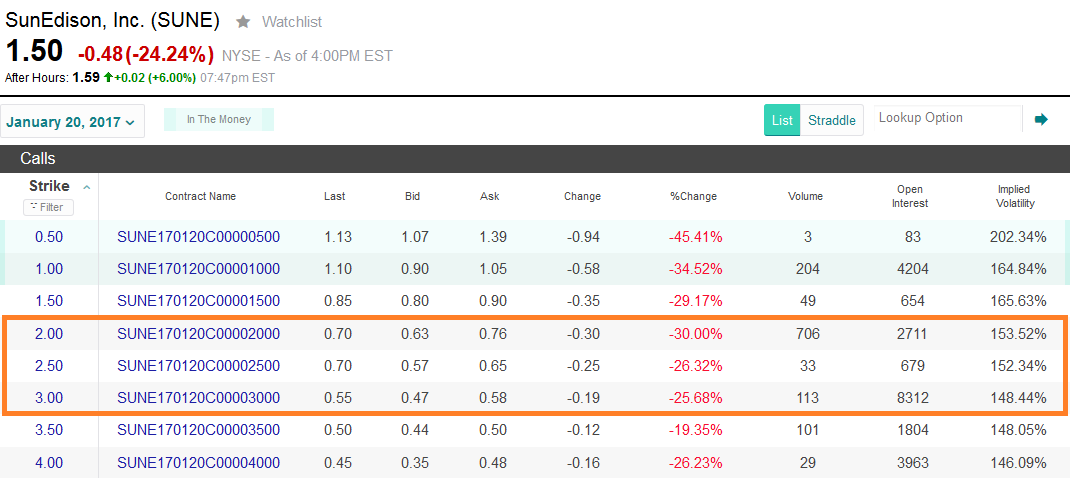
Task: Click the 3963 open interest value
Action: coord(913,462)
